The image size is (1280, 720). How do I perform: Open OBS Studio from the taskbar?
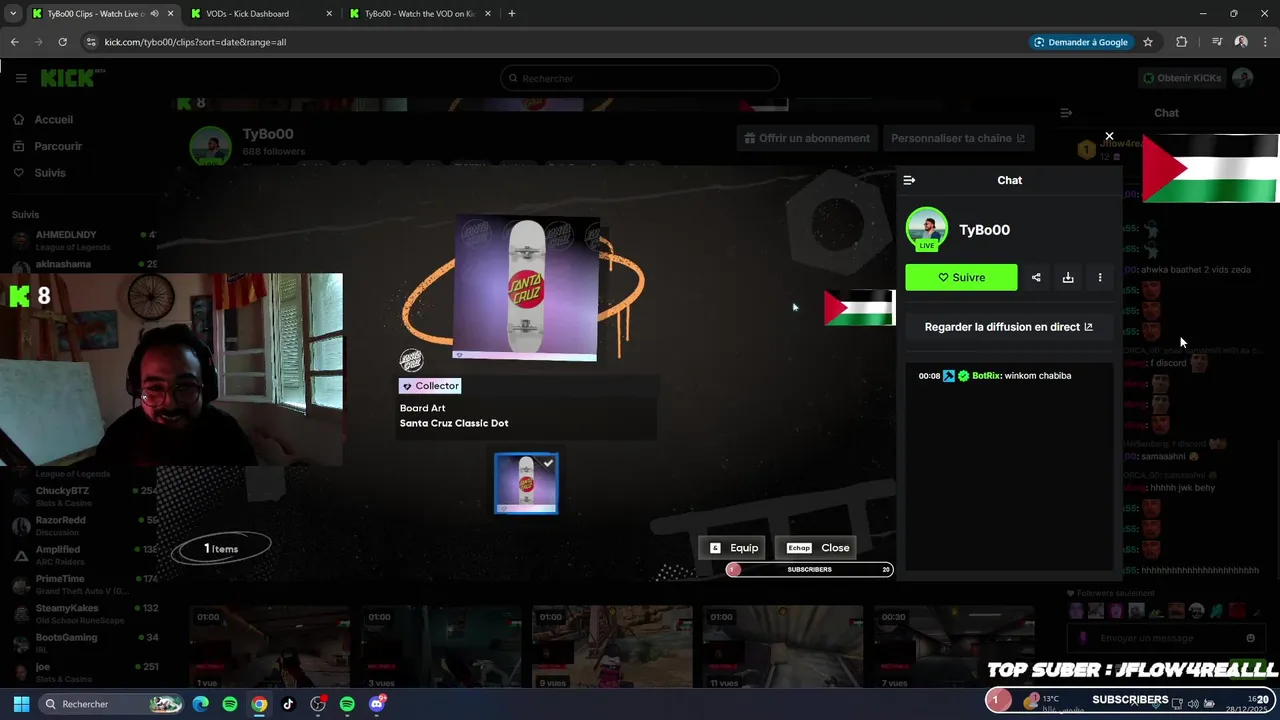(318, 704)
